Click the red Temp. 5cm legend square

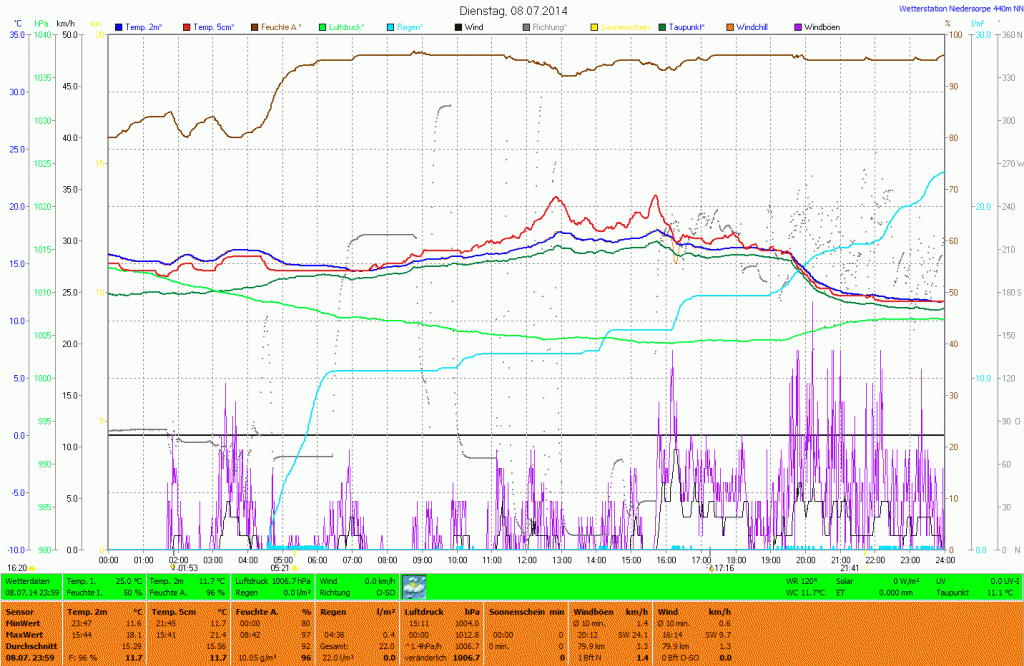click(x=187, y=26)
